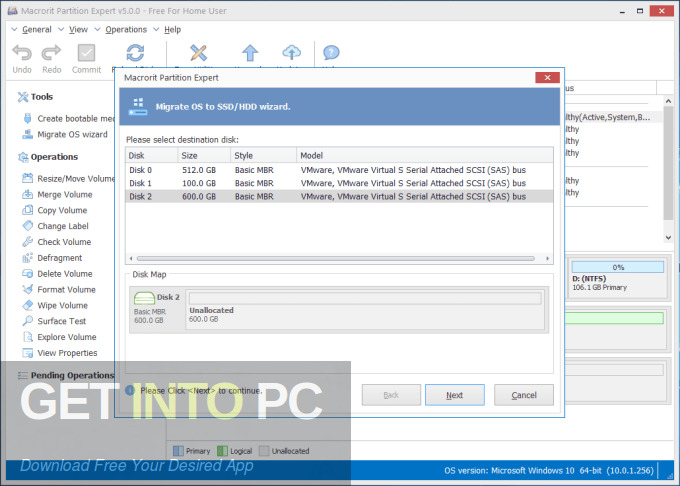Image resolution: width=680 pixels, height=486 pixels.
Task: Click the main window scroll-down arrow
Action: pyautogui.click(x=668, y=238)
